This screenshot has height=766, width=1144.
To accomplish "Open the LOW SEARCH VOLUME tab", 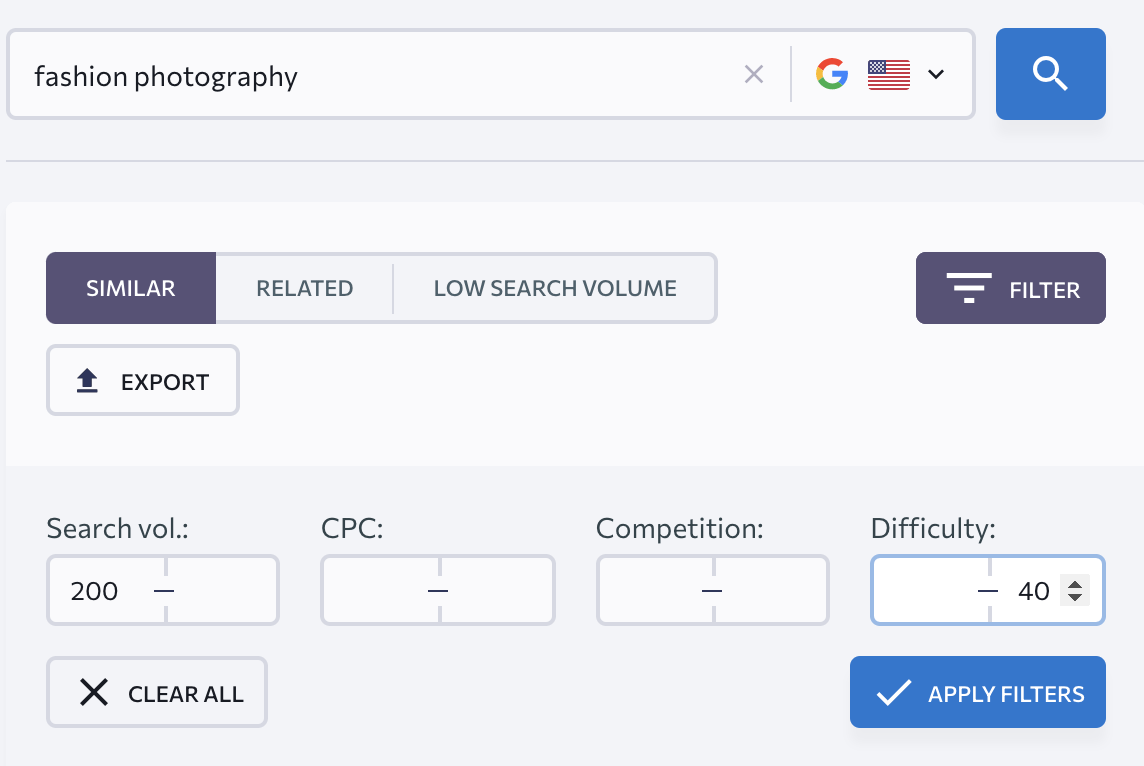I will pos(554,288).
